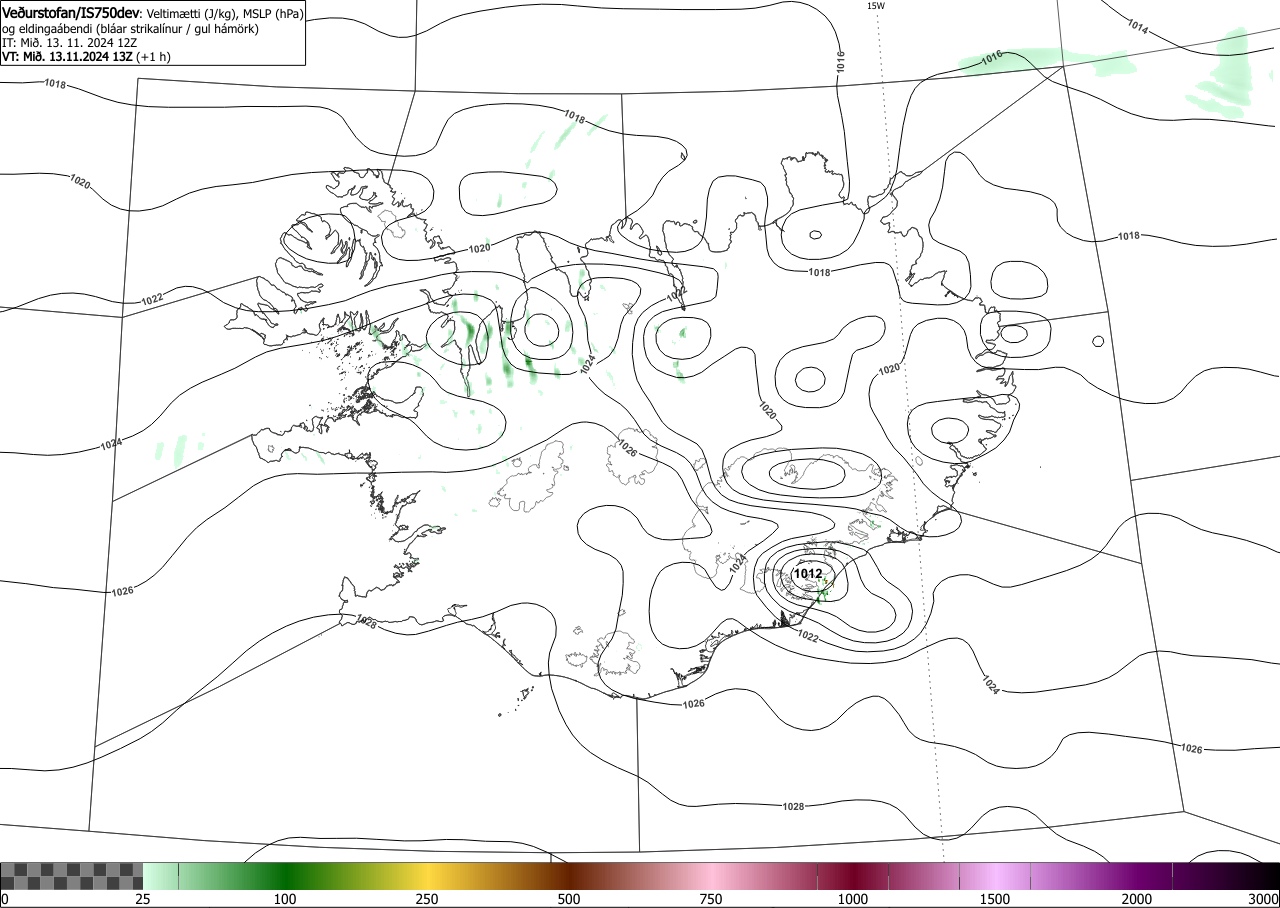Pick the yellow colour-scale segment above 250

pyautogui.click(x=427, y=876)
